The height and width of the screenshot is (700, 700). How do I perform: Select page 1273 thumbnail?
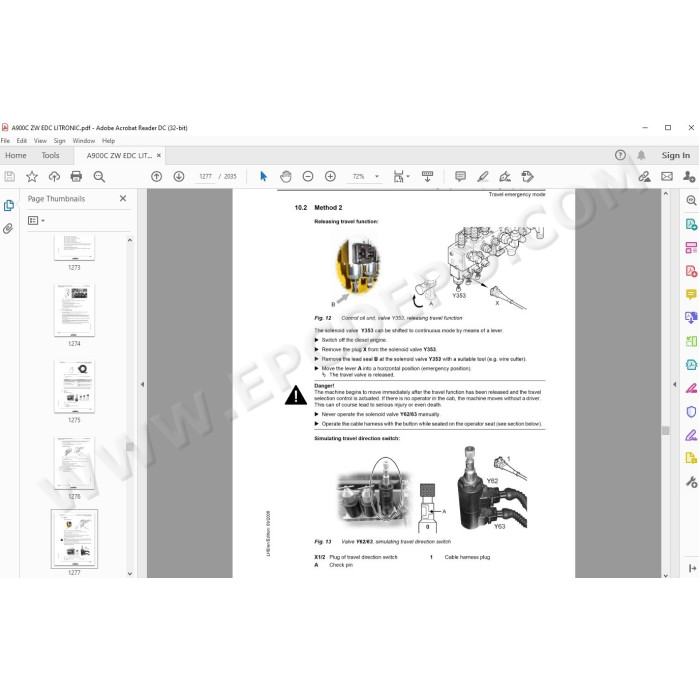[x=74, y=248]
